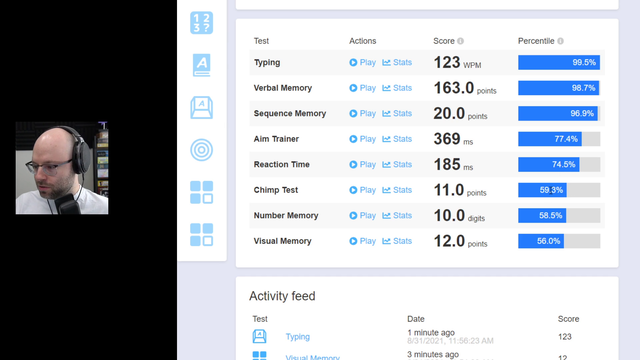Open Stats for Visual Memory
The image size is (640, 360).
click(397, 241)
